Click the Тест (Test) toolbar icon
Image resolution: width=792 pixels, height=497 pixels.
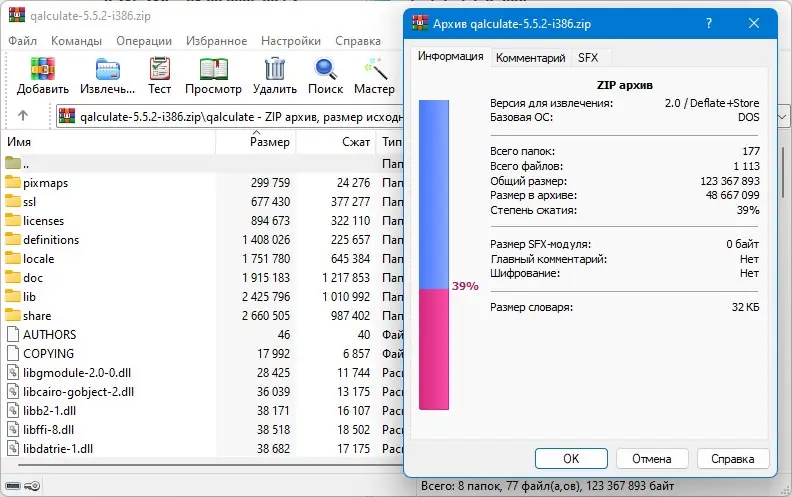(160, 69)
